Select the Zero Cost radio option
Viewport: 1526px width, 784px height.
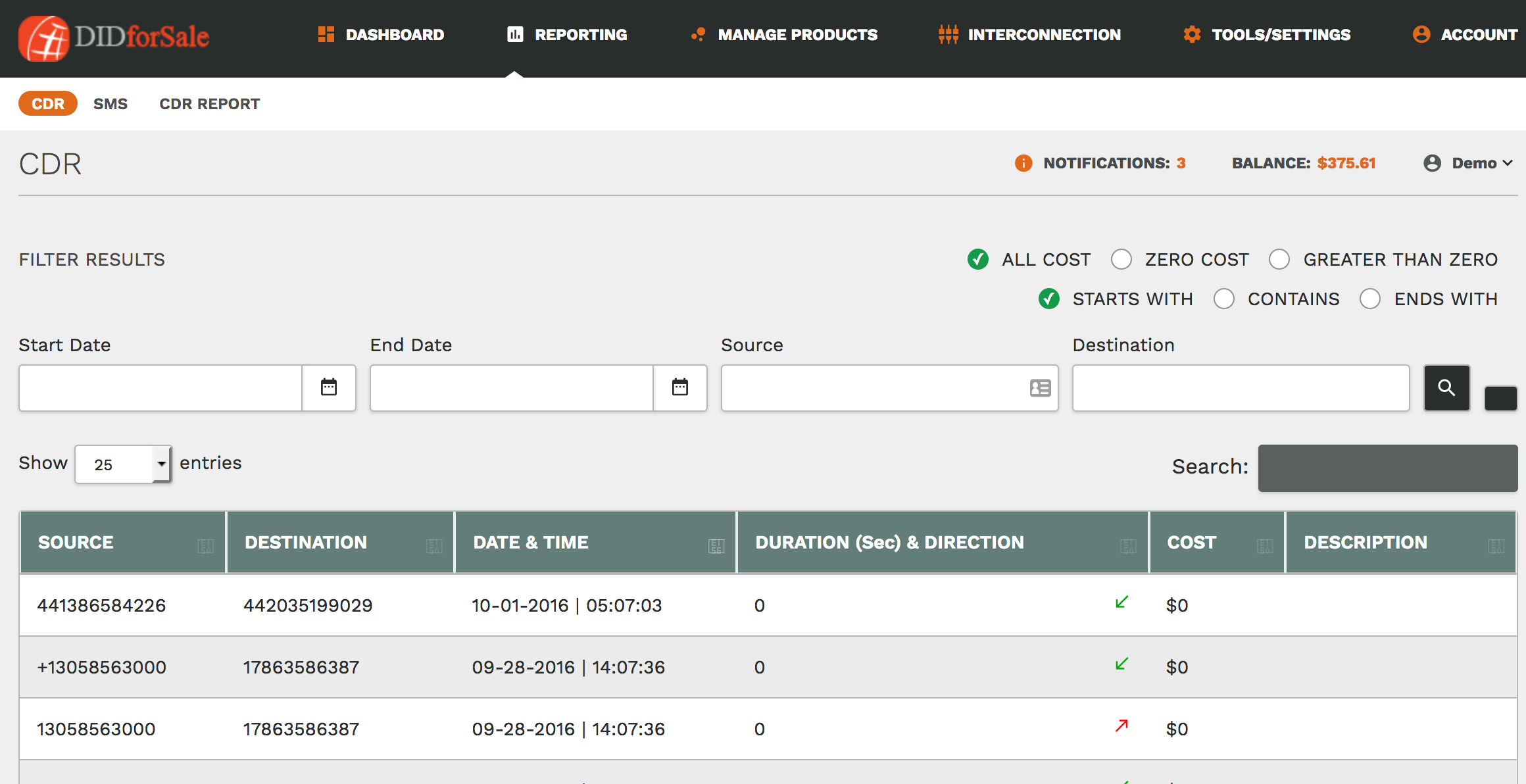point(1121,260)
